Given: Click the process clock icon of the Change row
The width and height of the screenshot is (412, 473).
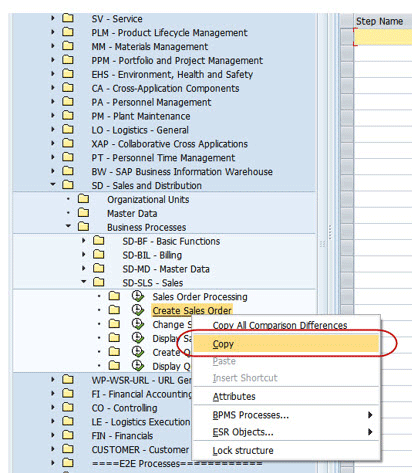Looking at the screenshot, I should 138,324.
